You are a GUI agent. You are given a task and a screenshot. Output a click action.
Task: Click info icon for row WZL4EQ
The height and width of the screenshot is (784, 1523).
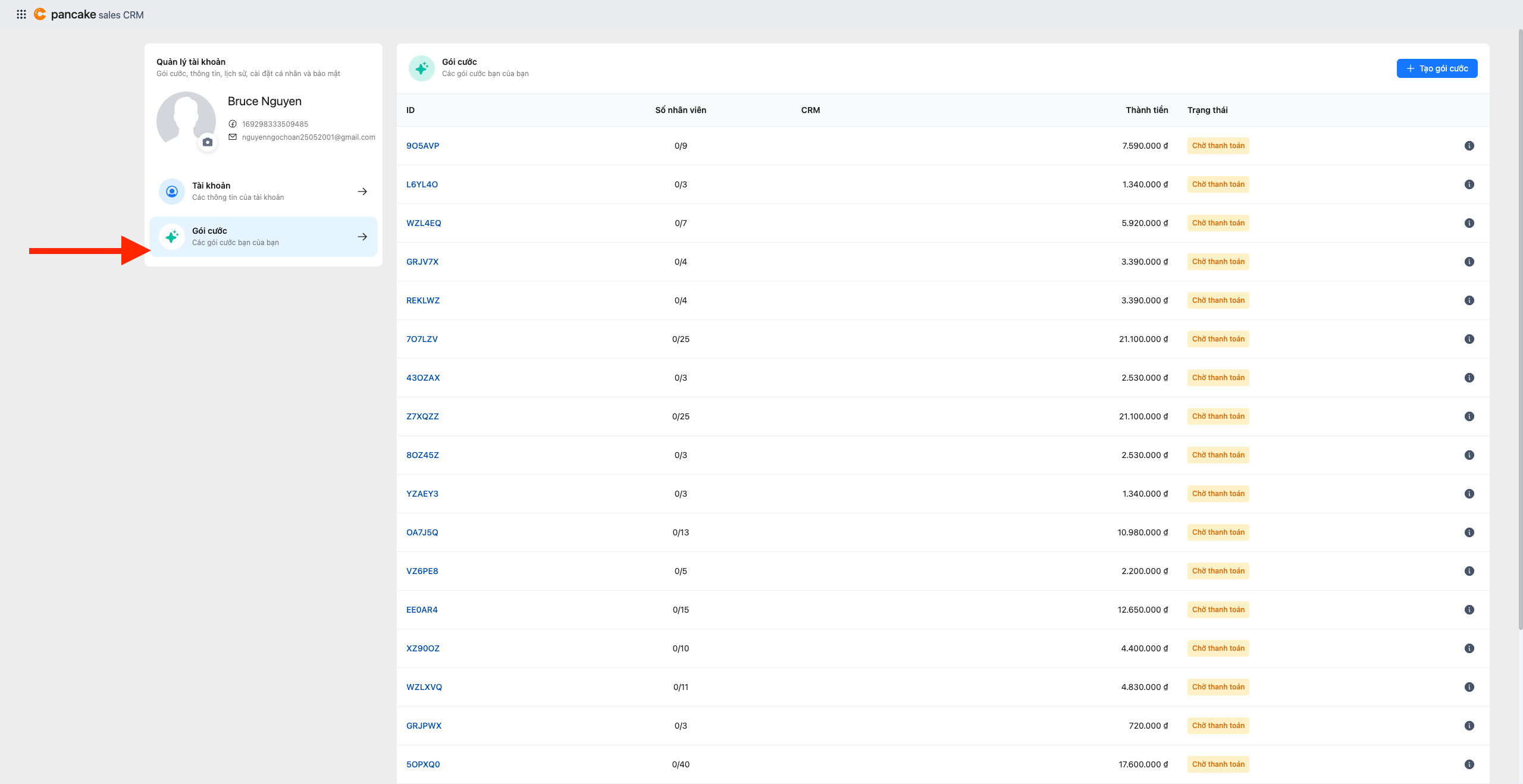(1469, 223)
